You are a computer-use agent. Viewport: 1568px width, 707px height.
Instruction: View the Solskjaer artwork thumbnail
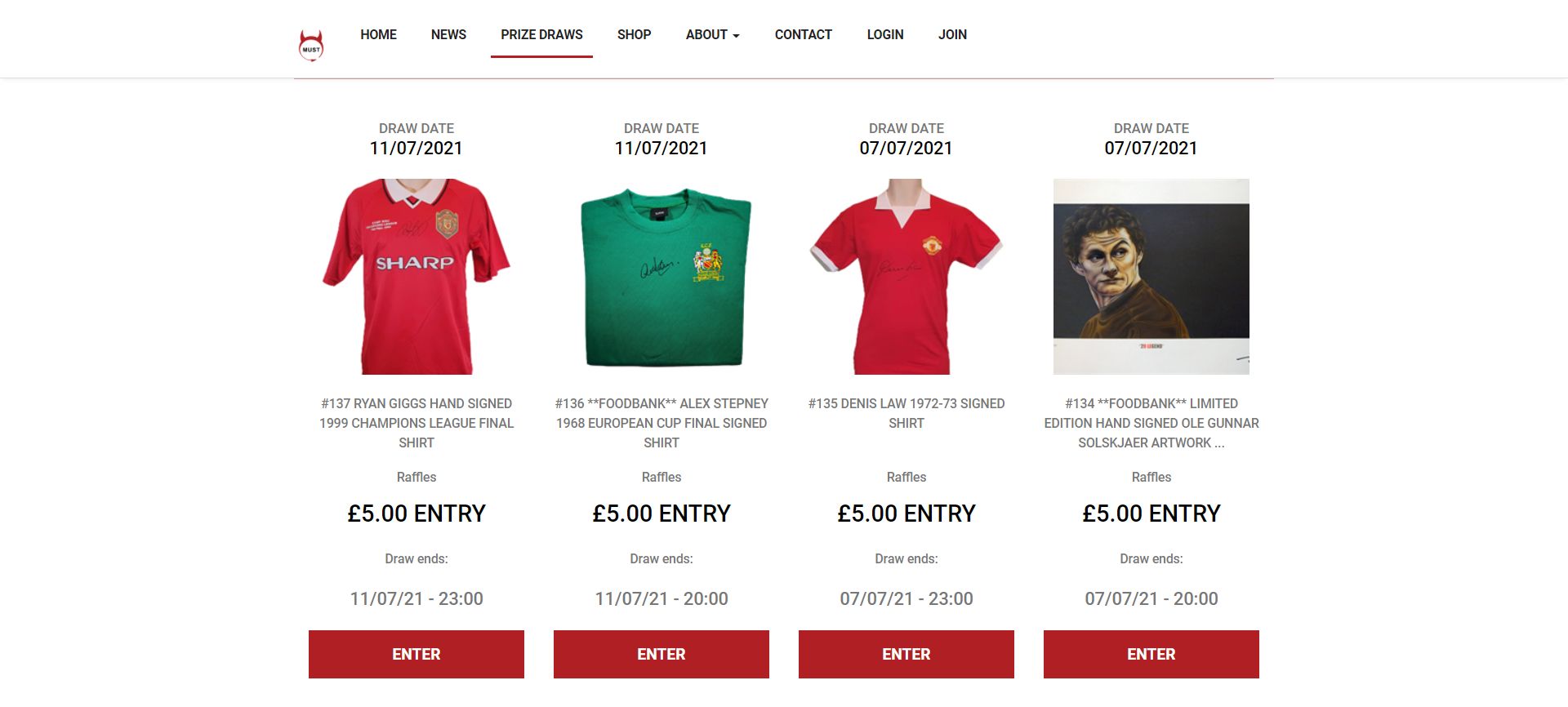[x=1151, y=277]
